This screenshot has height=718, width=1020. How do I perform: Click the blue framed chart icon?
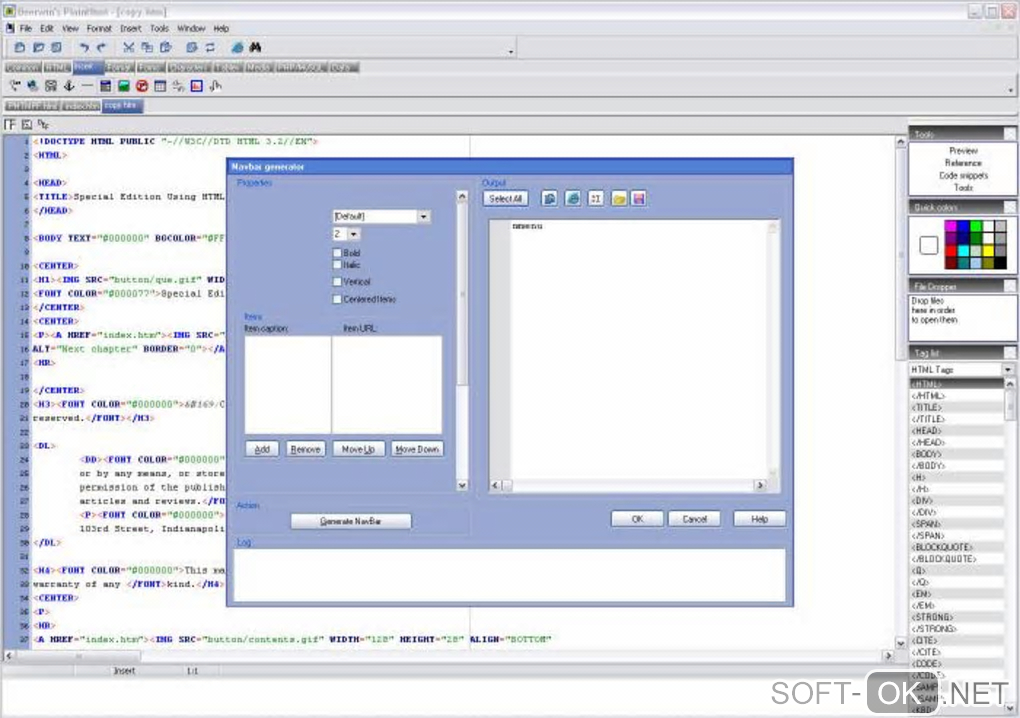pyautogui.click(x=196, y=86)
